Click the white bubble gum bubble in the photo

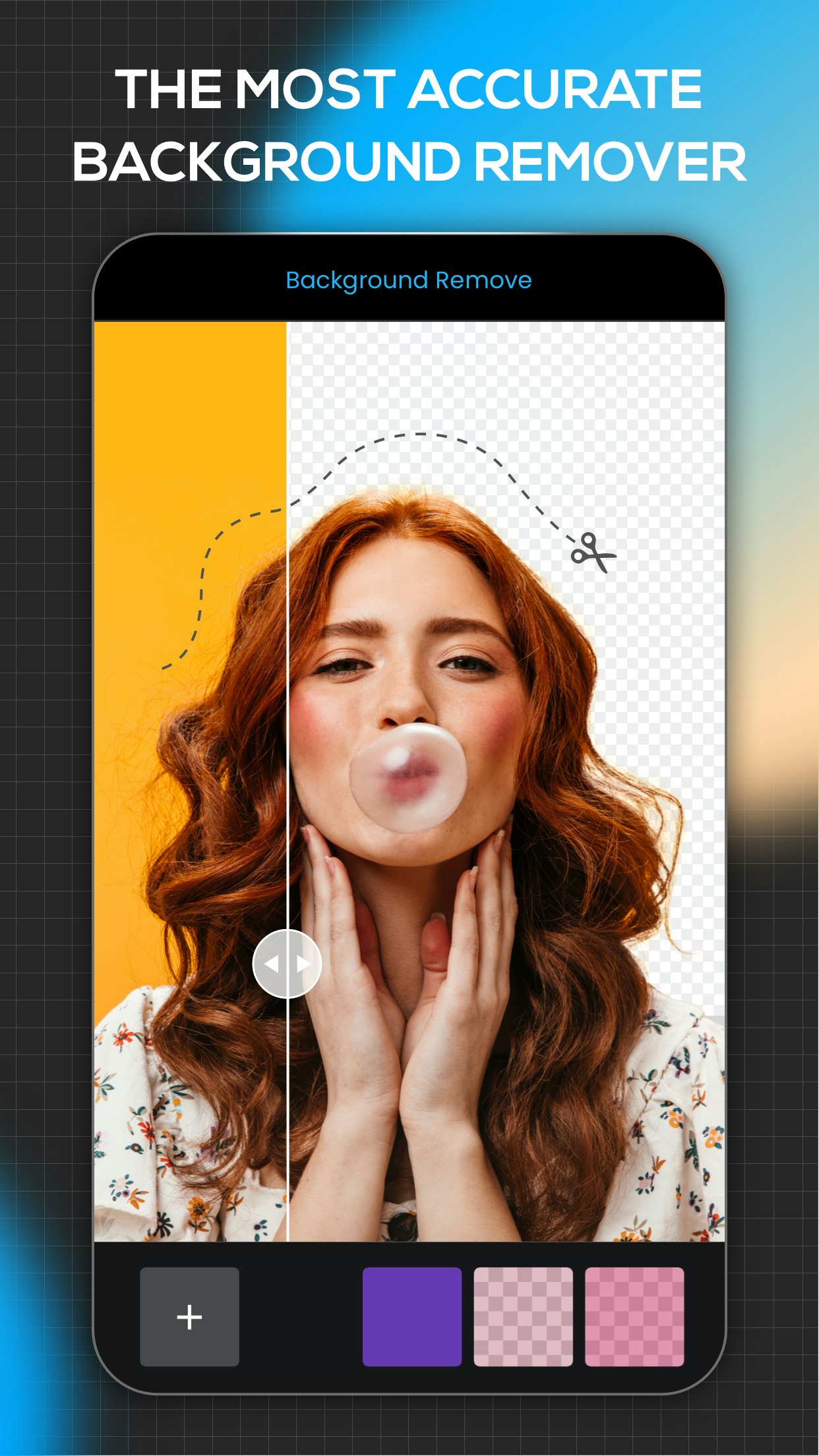(x=408, y=777)
